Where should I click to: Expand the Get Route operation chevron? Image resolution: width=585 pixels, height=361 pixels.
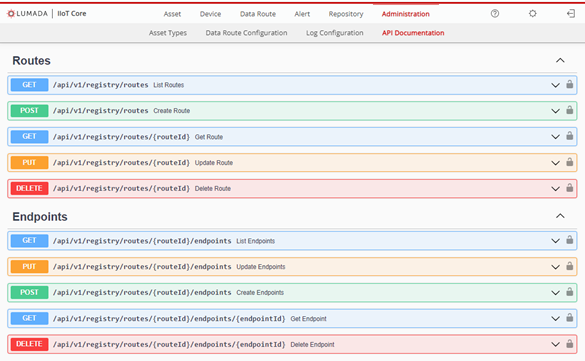[555, 137]
